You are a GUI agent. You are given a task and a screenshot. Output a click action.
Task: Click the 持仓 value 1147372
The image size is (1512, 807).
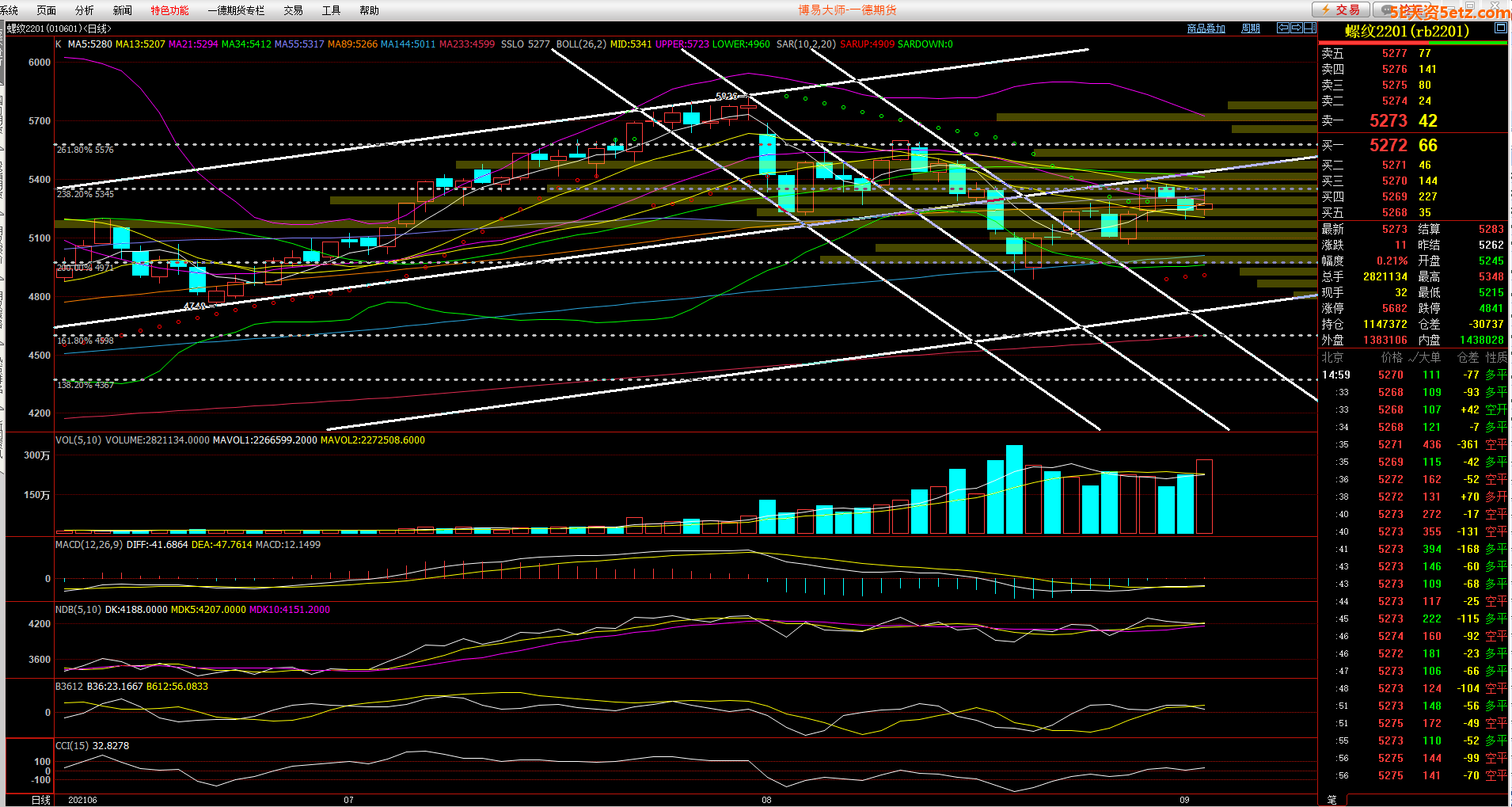[1385, 325]
